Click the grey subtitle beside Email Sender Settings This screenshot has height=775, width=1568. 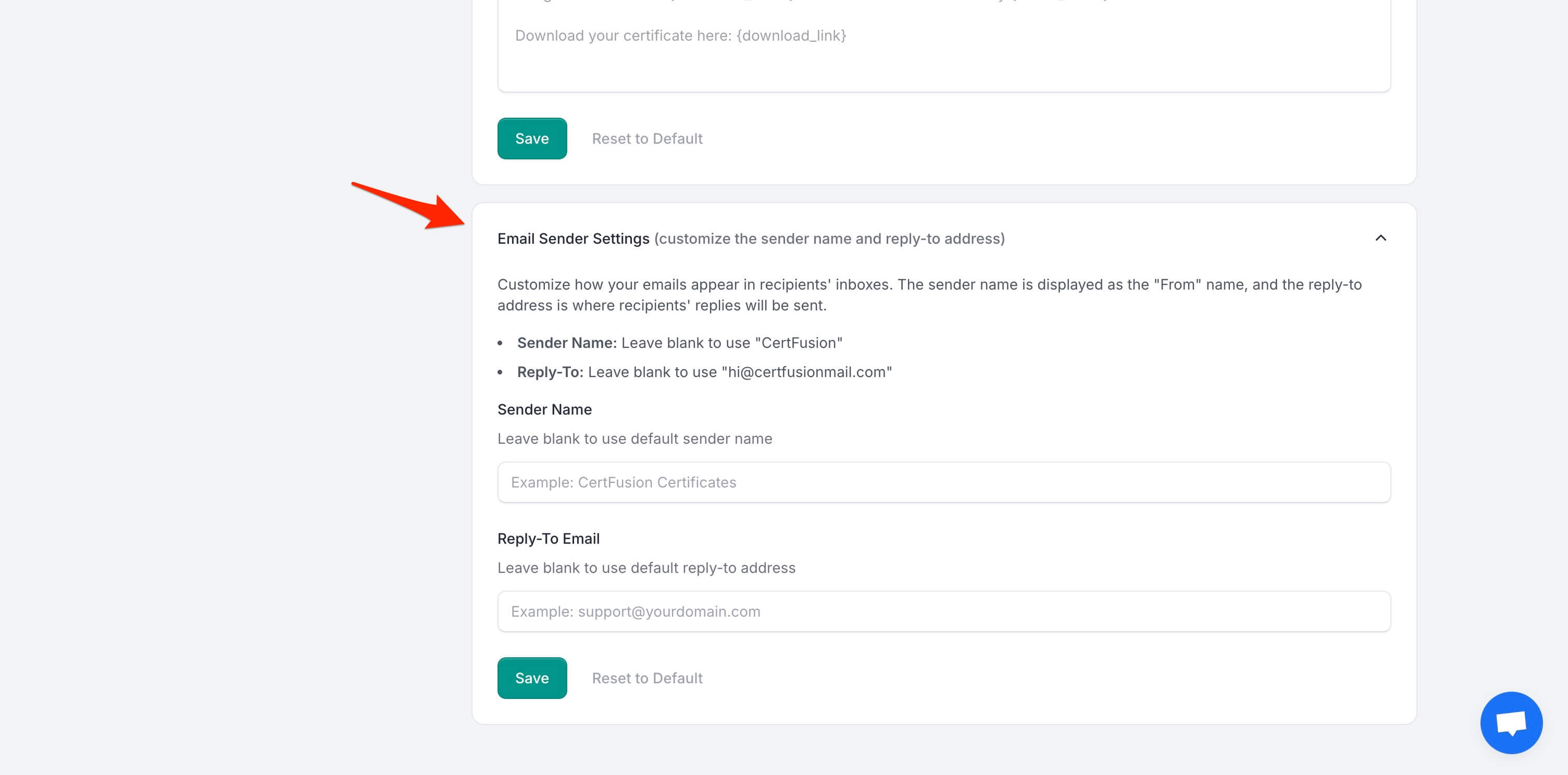click(829, 239)
